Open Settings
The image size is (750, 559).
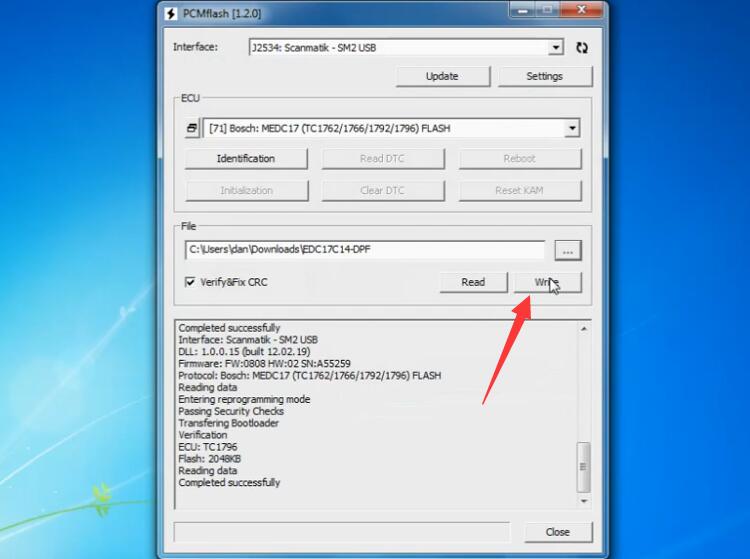click(545, 77)
